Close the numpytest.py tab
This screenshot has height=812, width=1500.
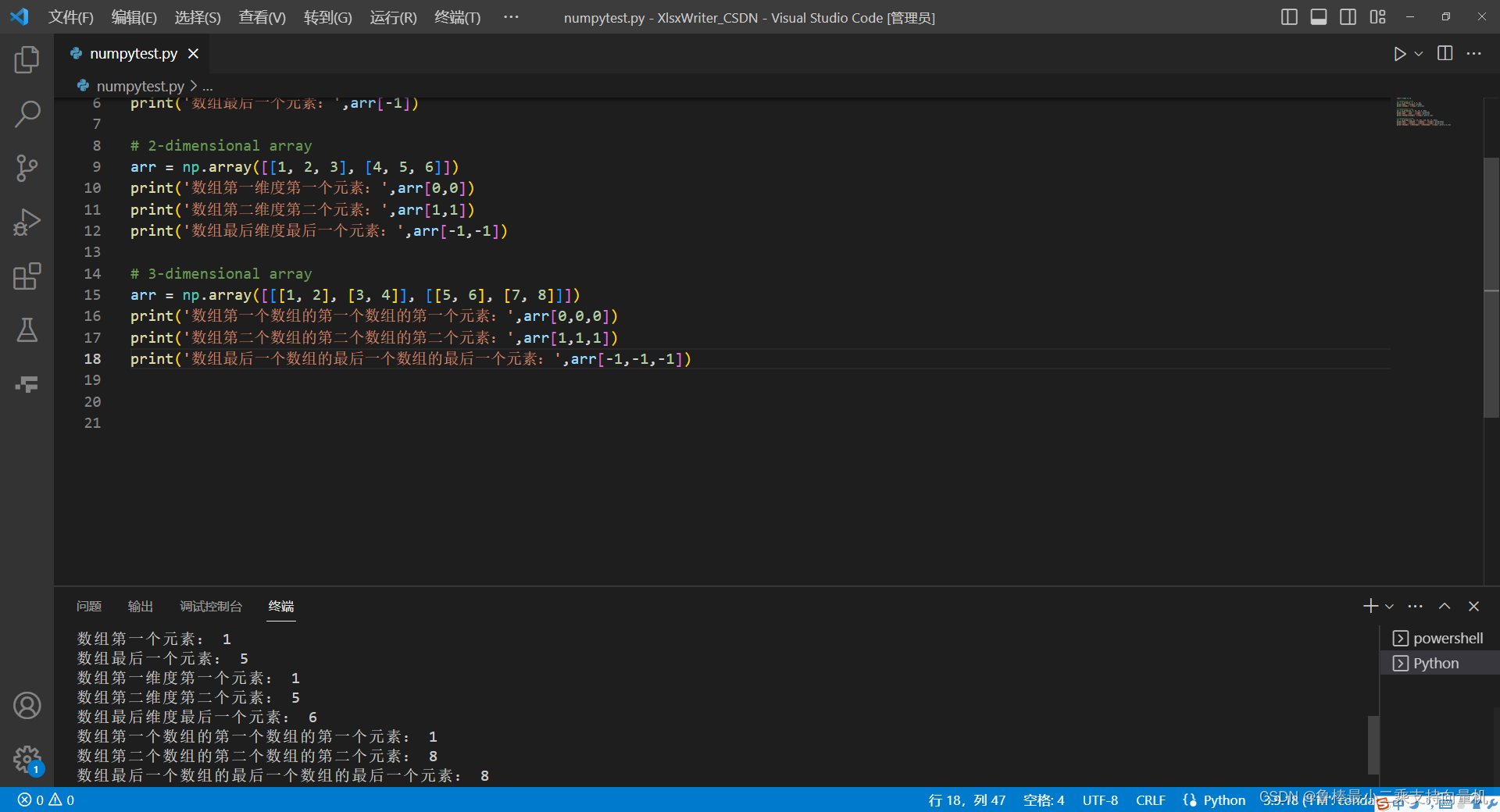(193, 53)
